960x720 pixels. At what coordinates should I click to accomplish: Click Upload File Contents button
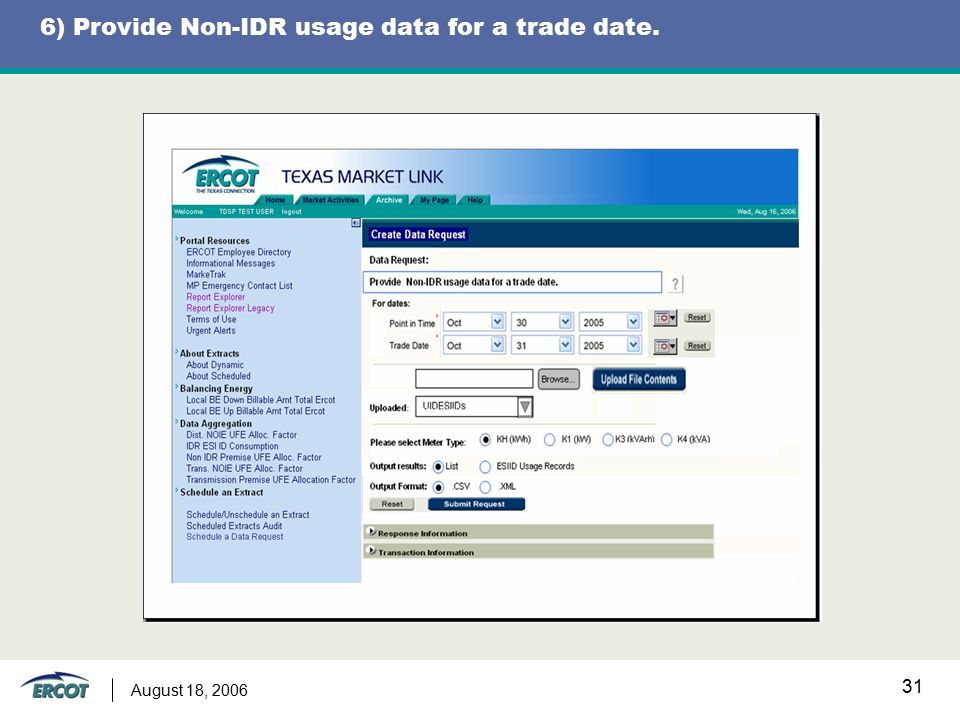pos(639,380)
